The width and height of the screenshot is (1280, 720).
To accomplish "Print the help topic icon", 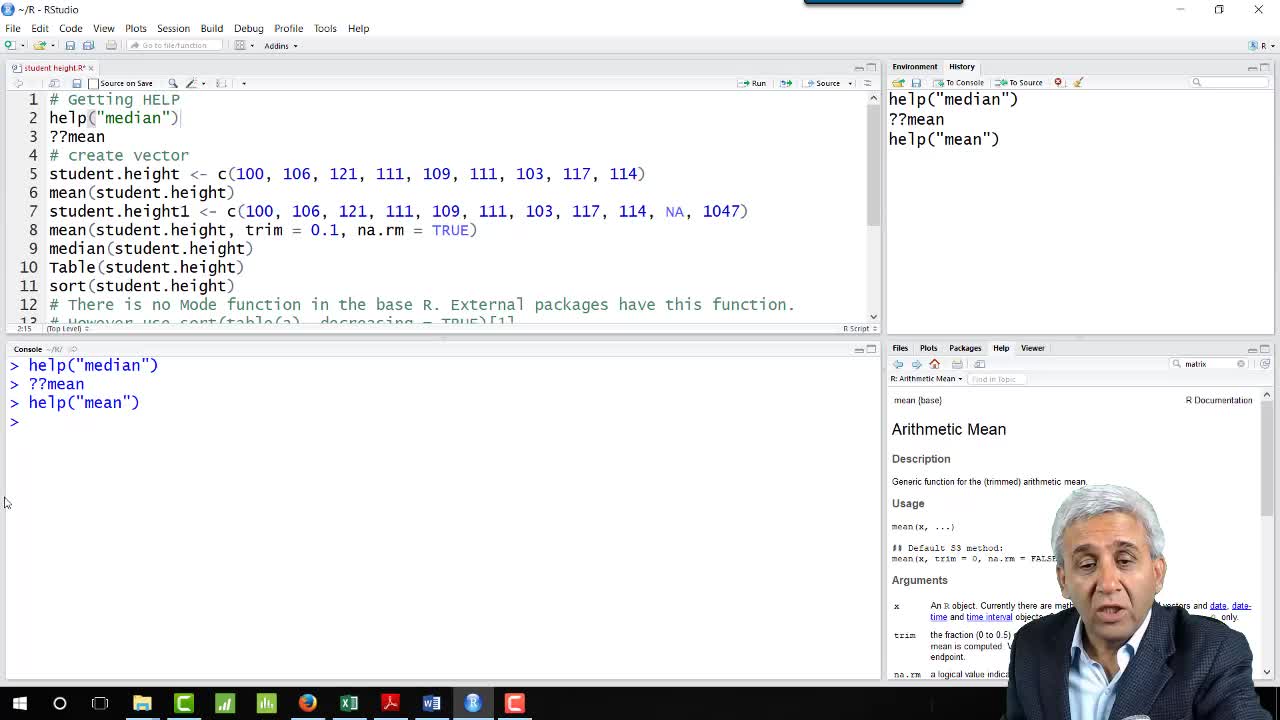I will point(957,364).
